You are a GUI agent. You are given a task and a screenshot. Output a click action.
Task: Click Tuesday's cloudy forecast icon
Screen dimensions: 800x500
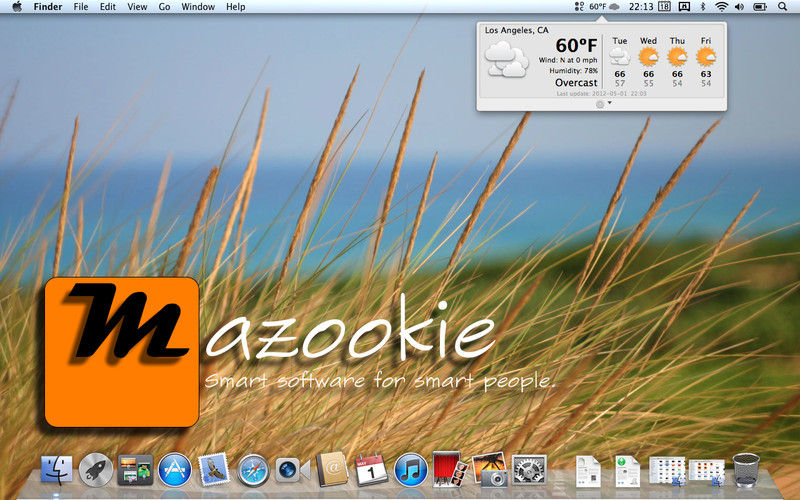tap(619, 56)
